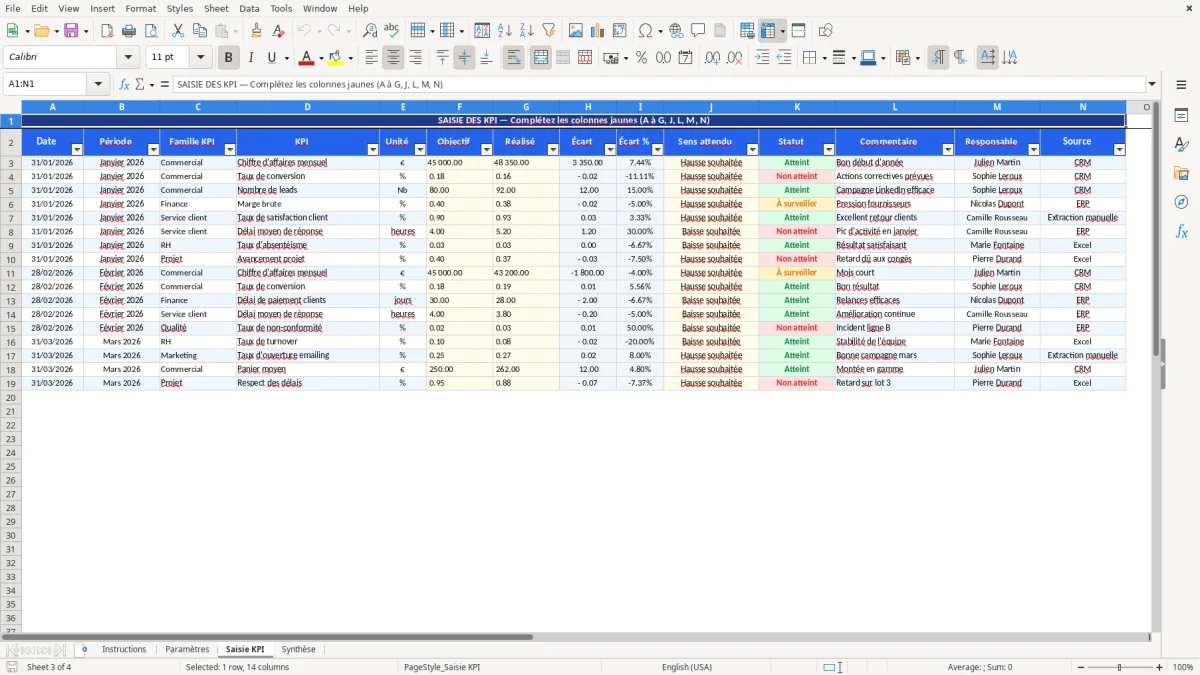Insert Chart icon in toolbar
1200x675 pixels.
598,31
